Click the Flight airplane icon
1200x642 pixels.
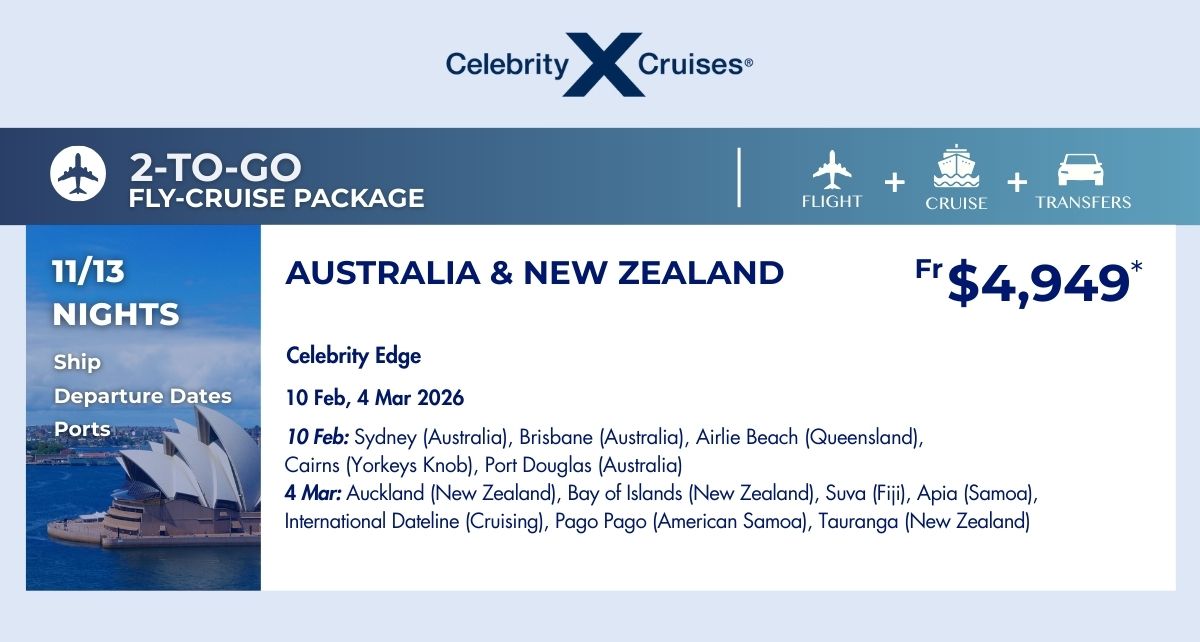(x=831, y=170)
